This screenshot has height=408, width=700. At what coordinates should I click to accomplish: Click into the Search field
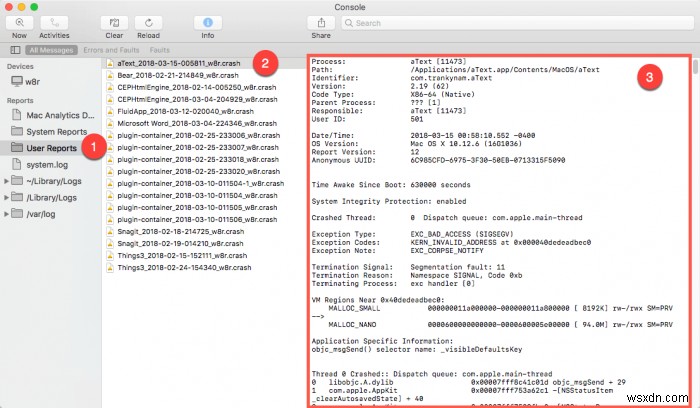pyautogui.click(x=517, y=23)
